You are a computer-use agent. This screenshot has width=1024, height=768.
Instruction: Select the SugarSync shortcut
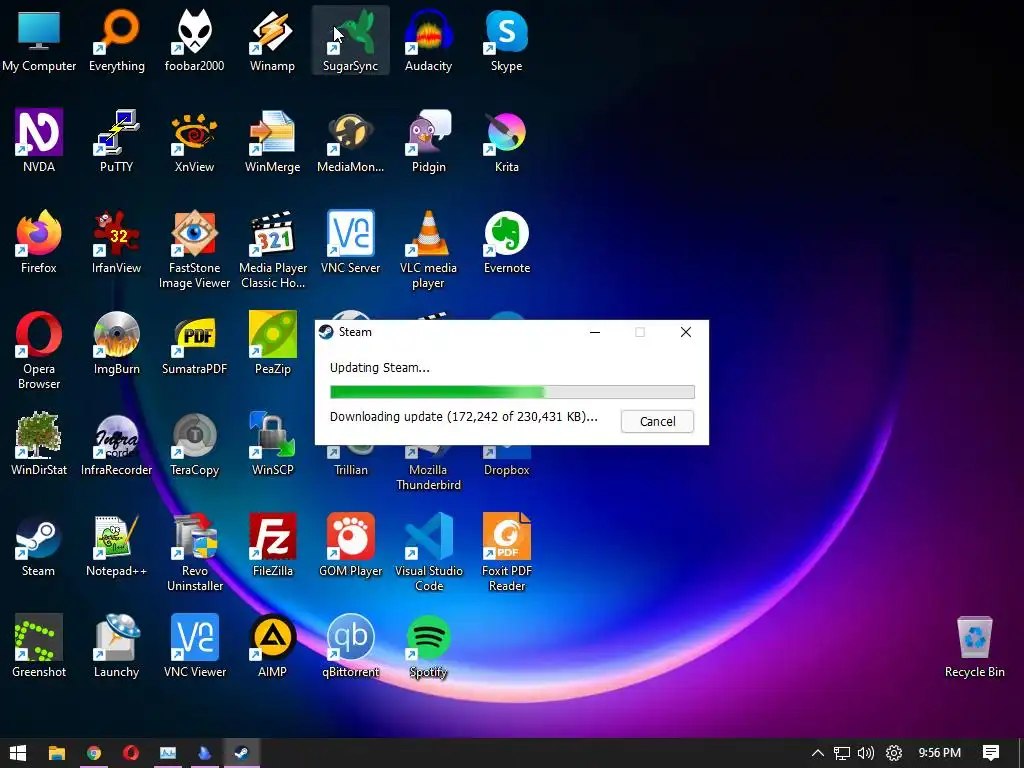tap(351, 40)
